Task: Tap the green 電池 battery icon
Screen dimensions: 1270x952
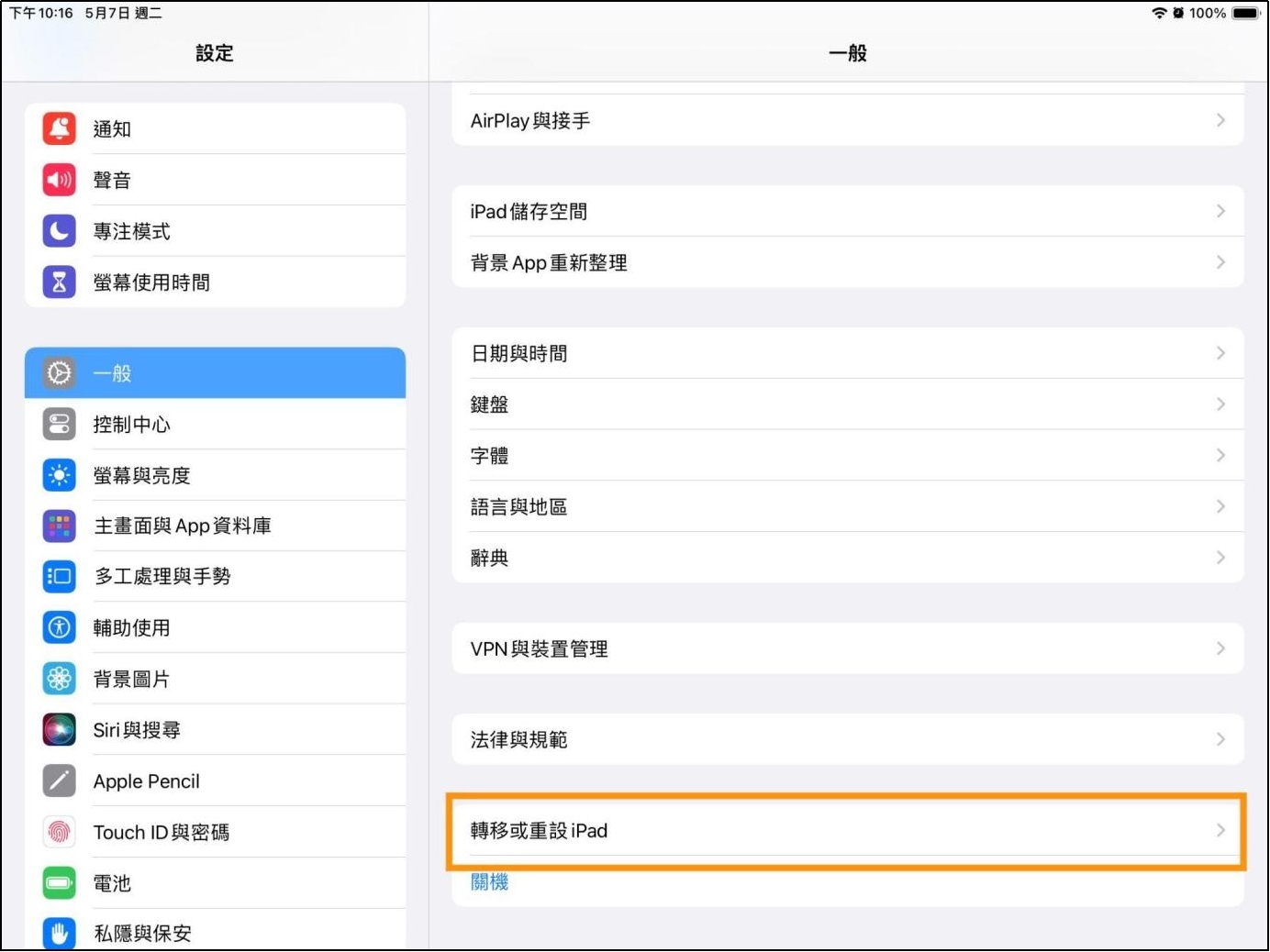Action: 60,883
